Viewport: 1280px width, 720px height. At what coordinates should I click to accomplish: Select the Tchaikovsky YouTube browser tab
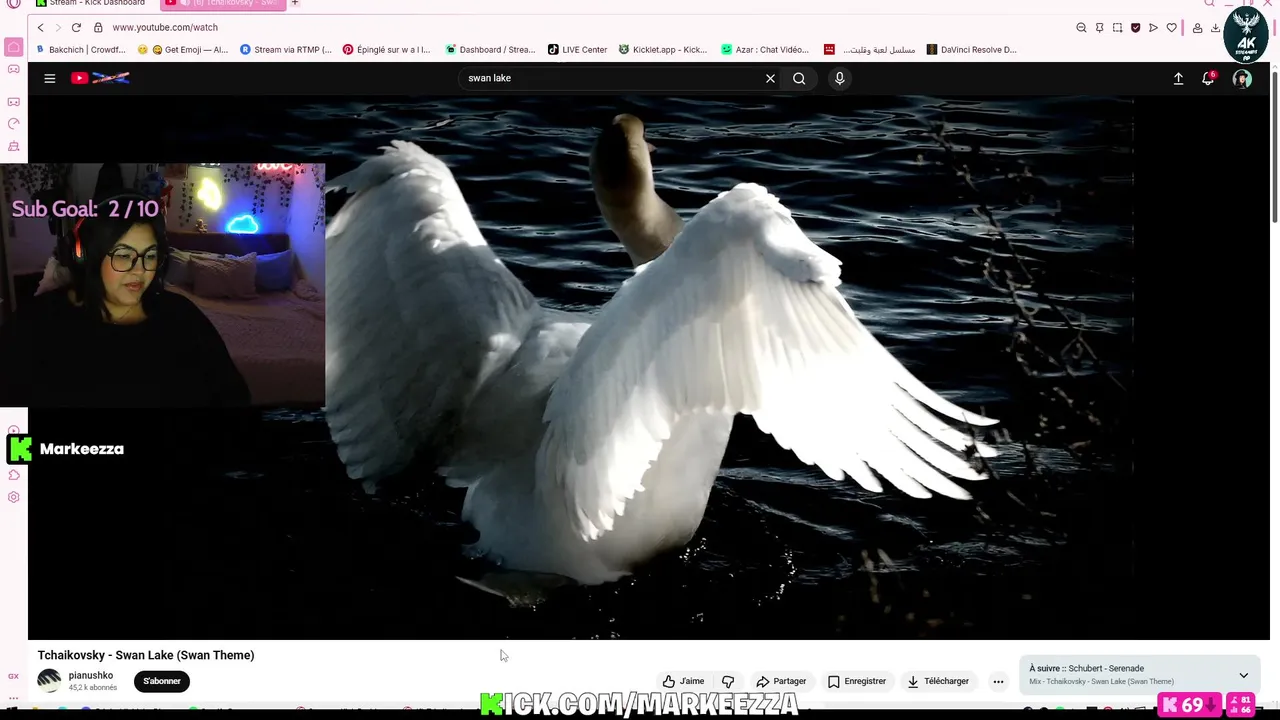[222, 3]
